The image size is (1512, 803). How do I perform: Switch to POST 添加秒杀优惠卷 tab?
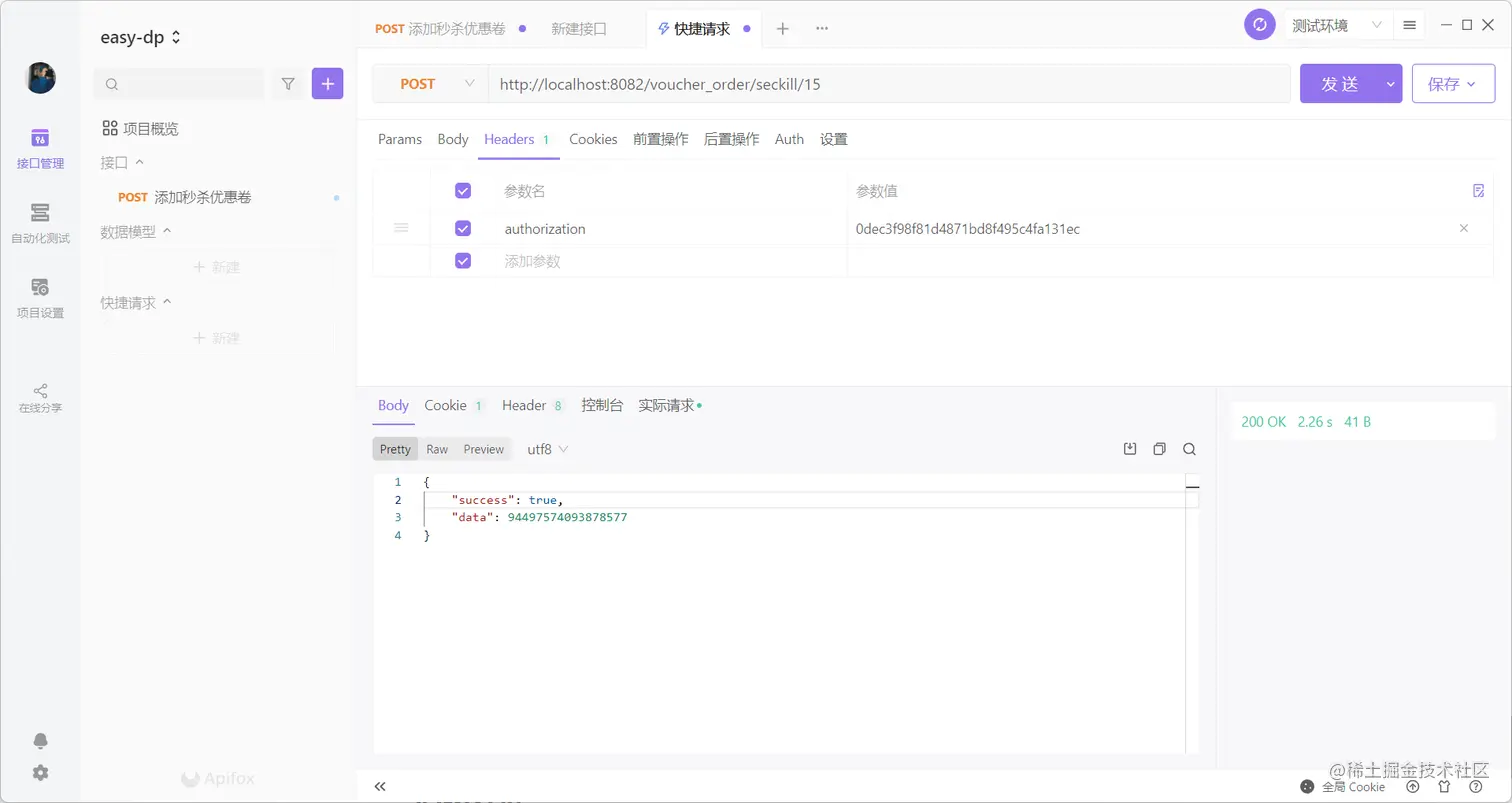point(450,29)
